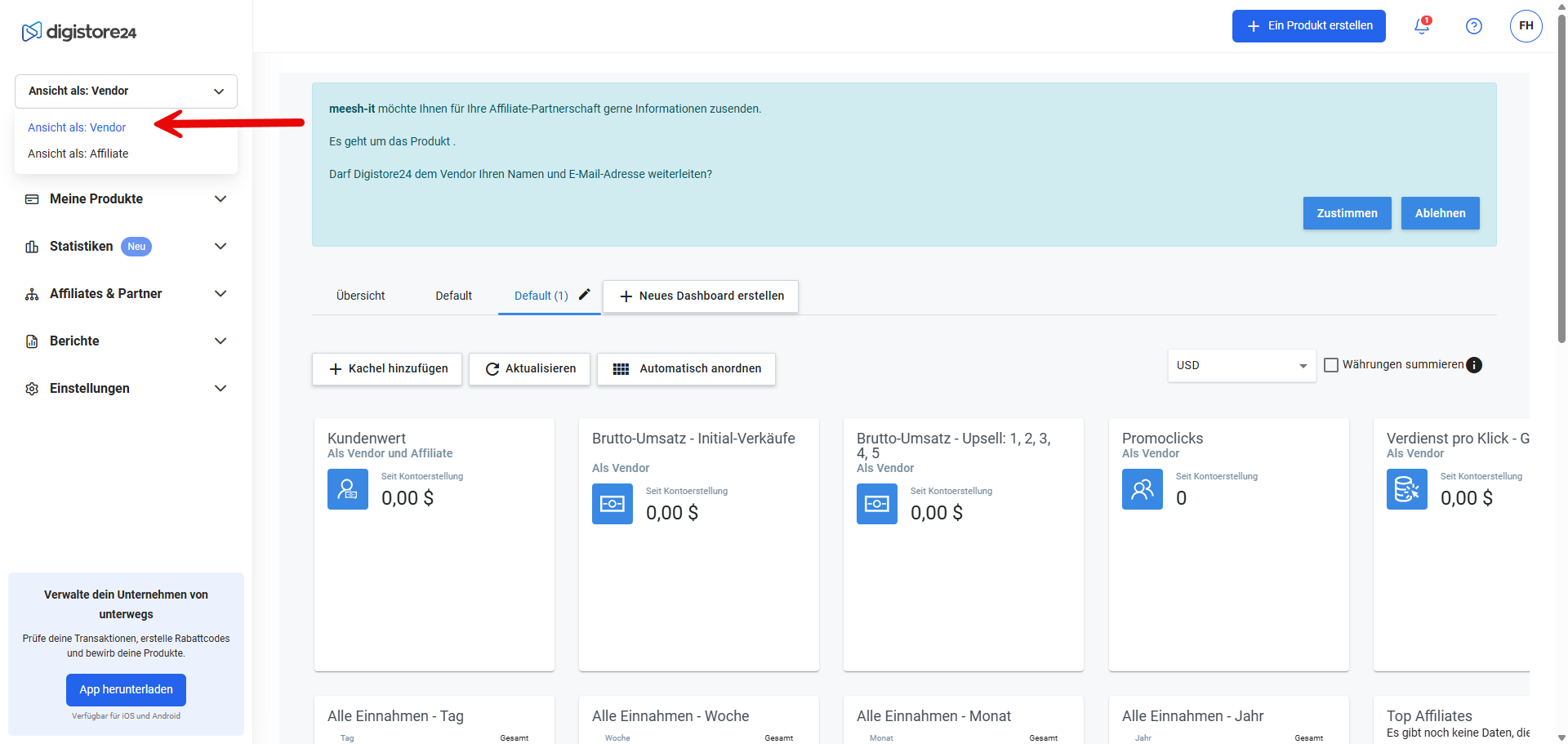Click the Alle Einnahmen - Jahr tile title
Screen dimensions: 1568x744
click(x=1193, y=716)
